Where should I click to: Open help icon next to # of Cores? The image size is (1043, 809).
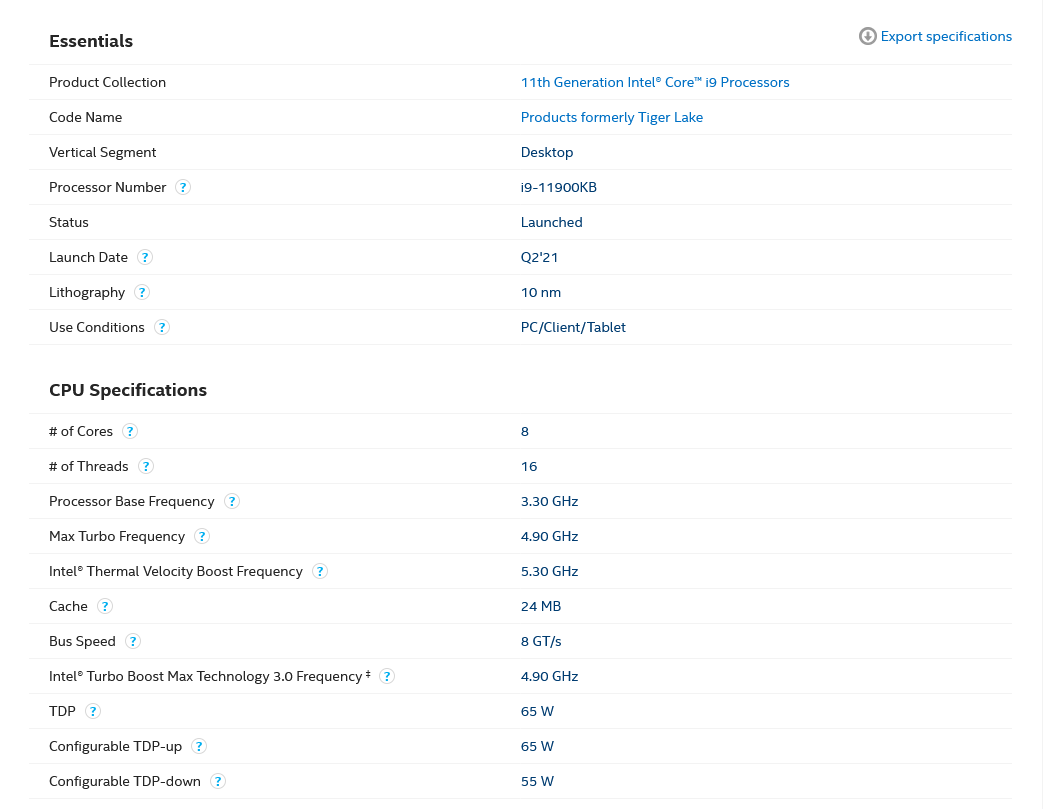tap(130, 432)
